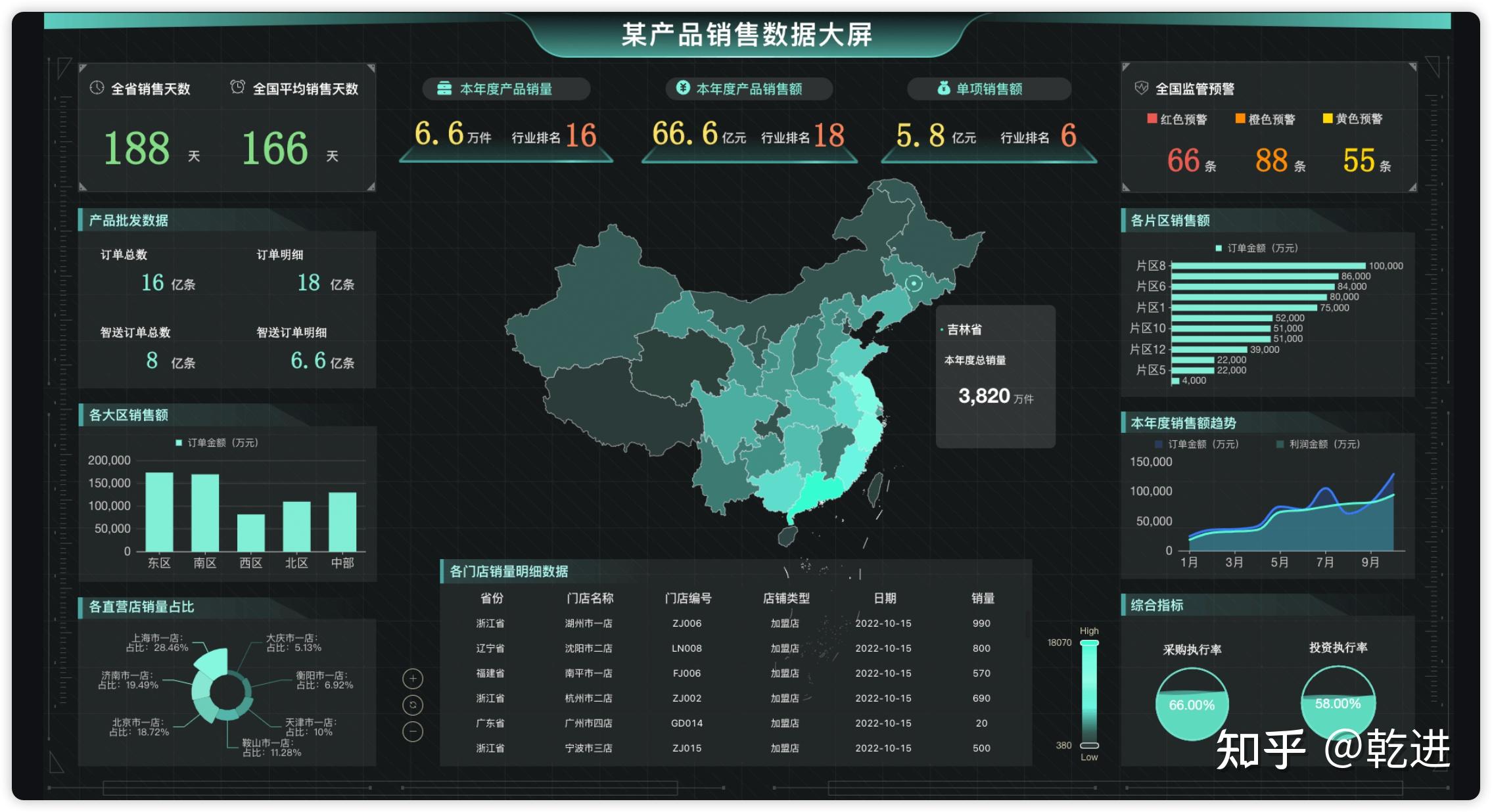This screenshot has width=1492, height=812.
Task: Toggle the 订单金额 legend in 本年度销售额趋势
Action: 1196,445
